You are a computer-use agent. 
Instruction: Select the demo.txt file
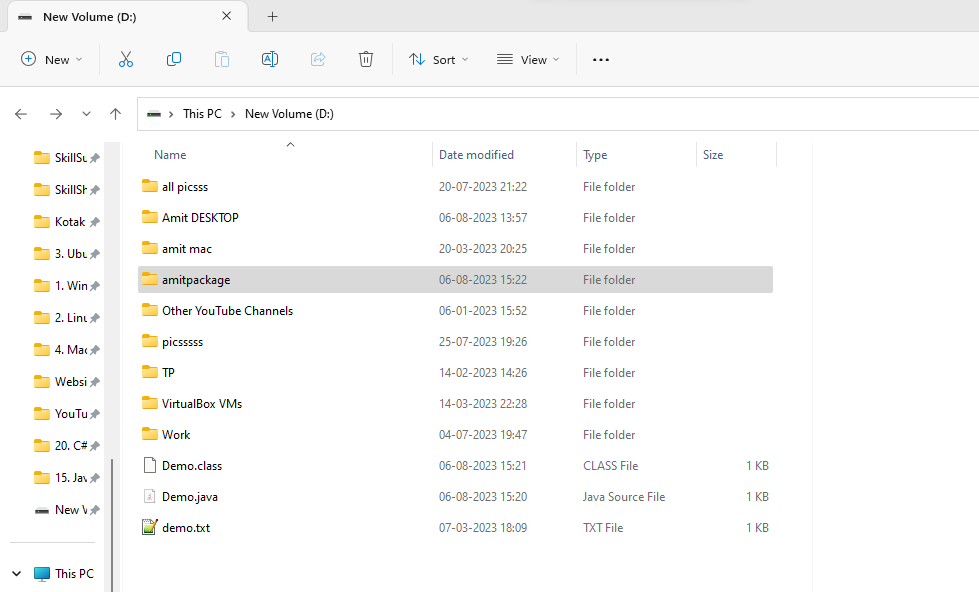[185, 527]
